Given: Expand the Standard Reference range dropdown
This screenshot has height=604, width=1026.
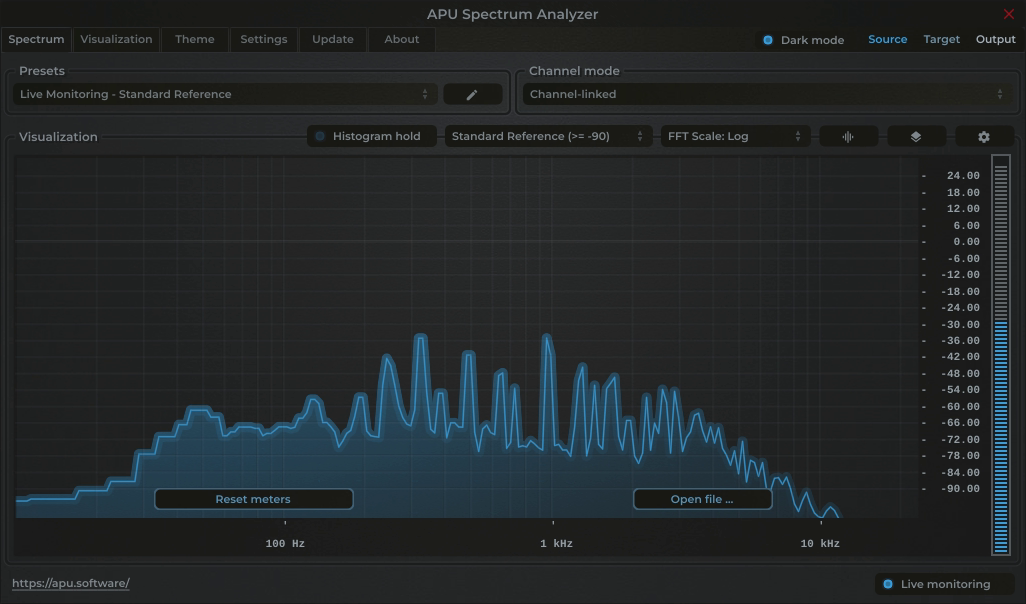Looking at the screenshot, I should 548,136.
